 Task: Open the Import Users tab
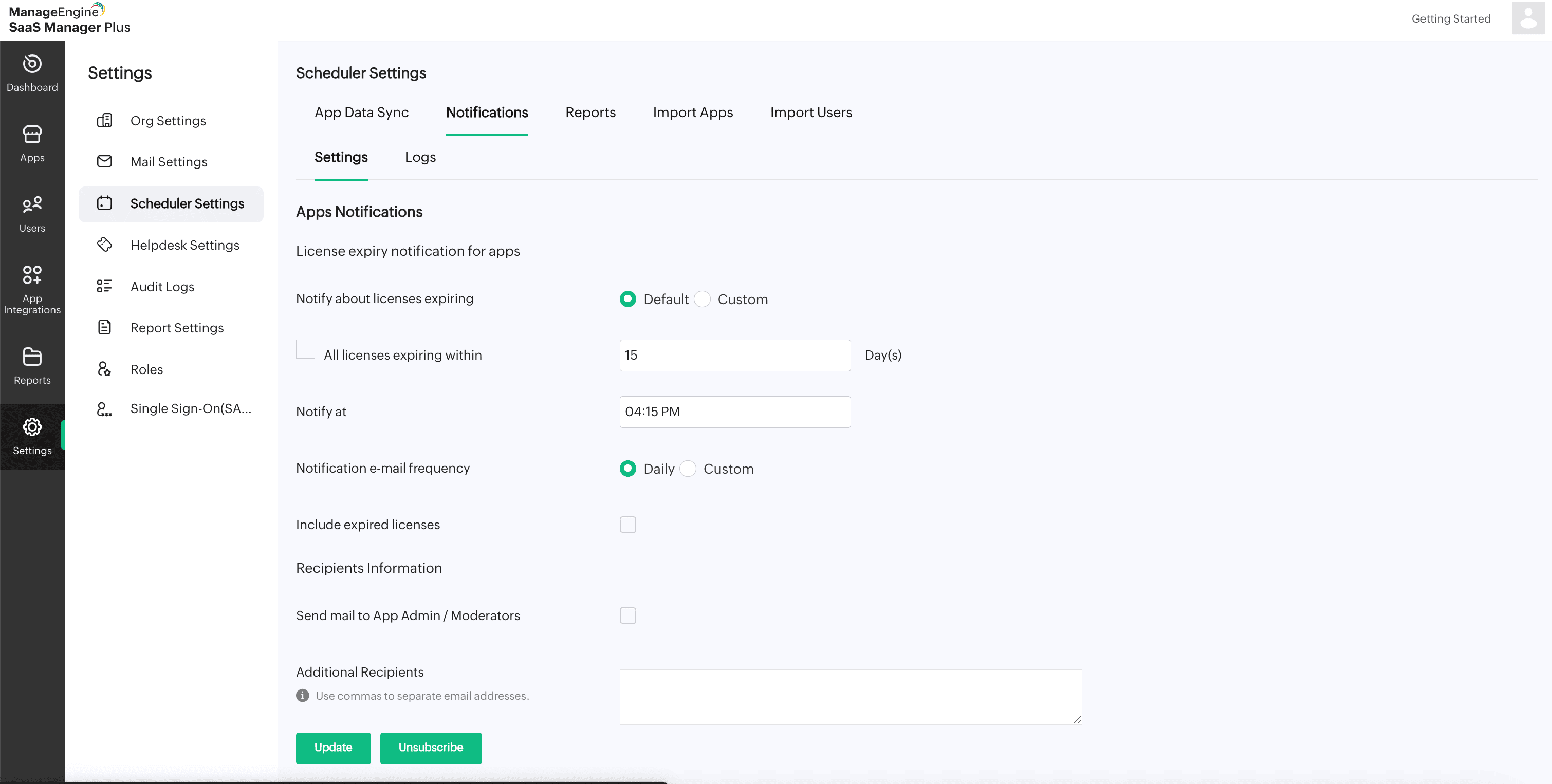pyautogui.click(x=810, y=113)
